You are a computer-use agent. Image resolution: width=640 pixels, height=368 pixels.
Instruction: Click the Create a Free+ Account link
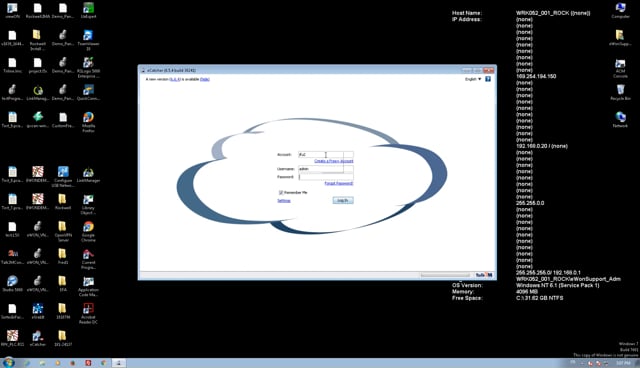pyautogui.click(x=333, y=161)
